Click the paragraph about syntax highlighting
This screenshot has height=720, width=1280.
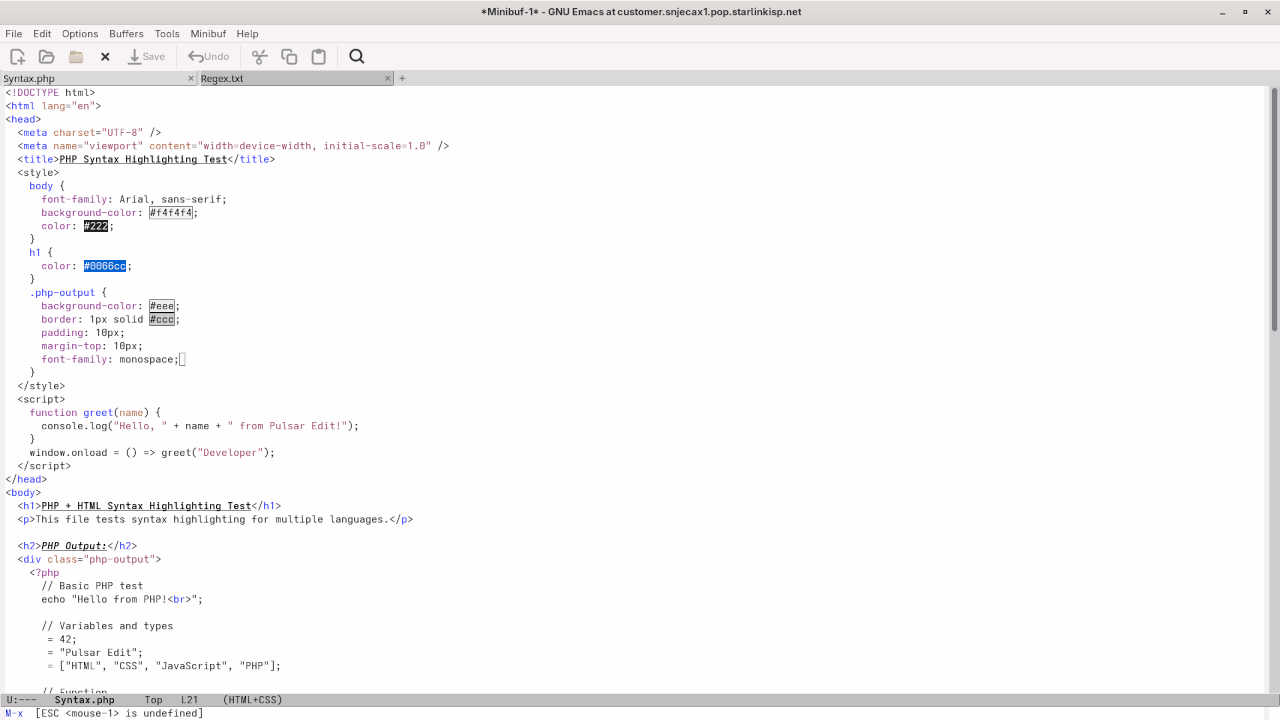coord(215,519)
